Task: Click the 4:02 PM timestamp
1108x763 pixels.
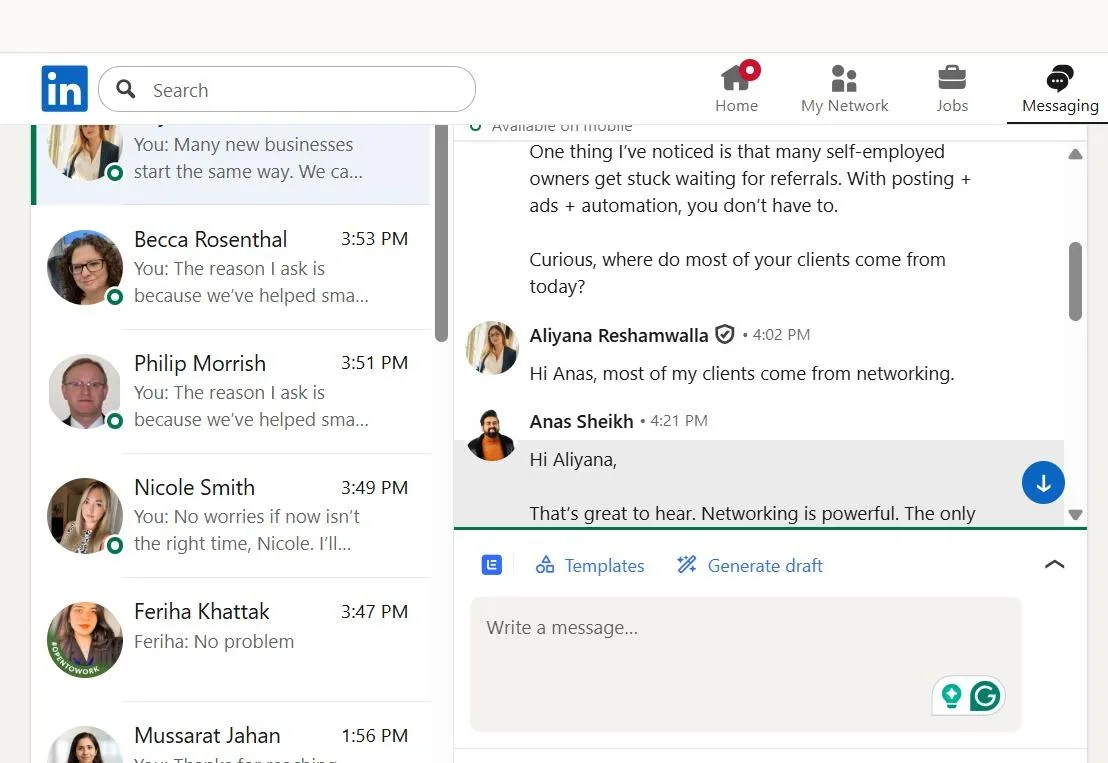Action: pyautogui.click(x=781, y=335)
